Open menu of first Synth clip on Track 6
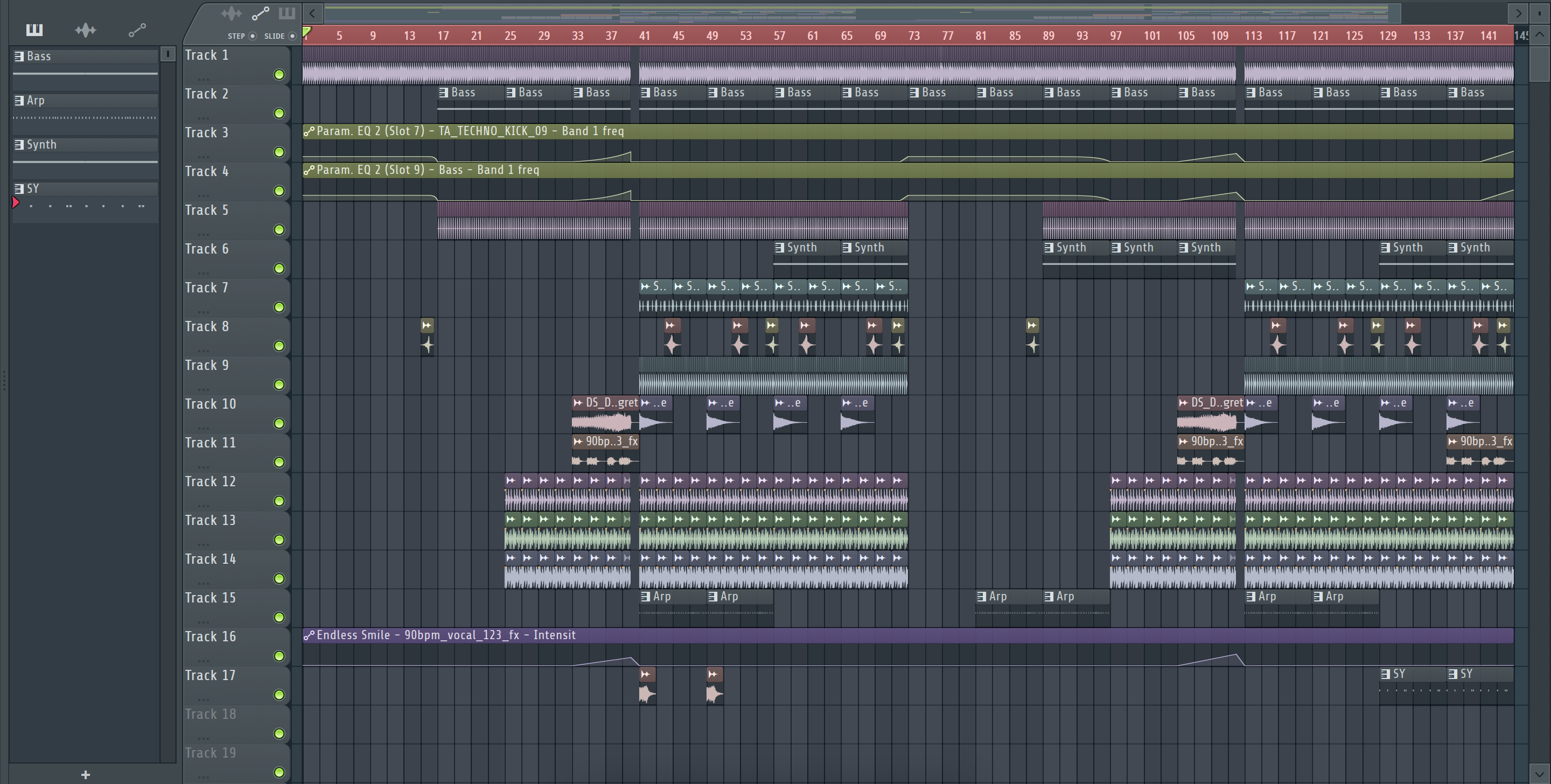The width and height of the screenshot is (1551, 784). coord(780,248)
